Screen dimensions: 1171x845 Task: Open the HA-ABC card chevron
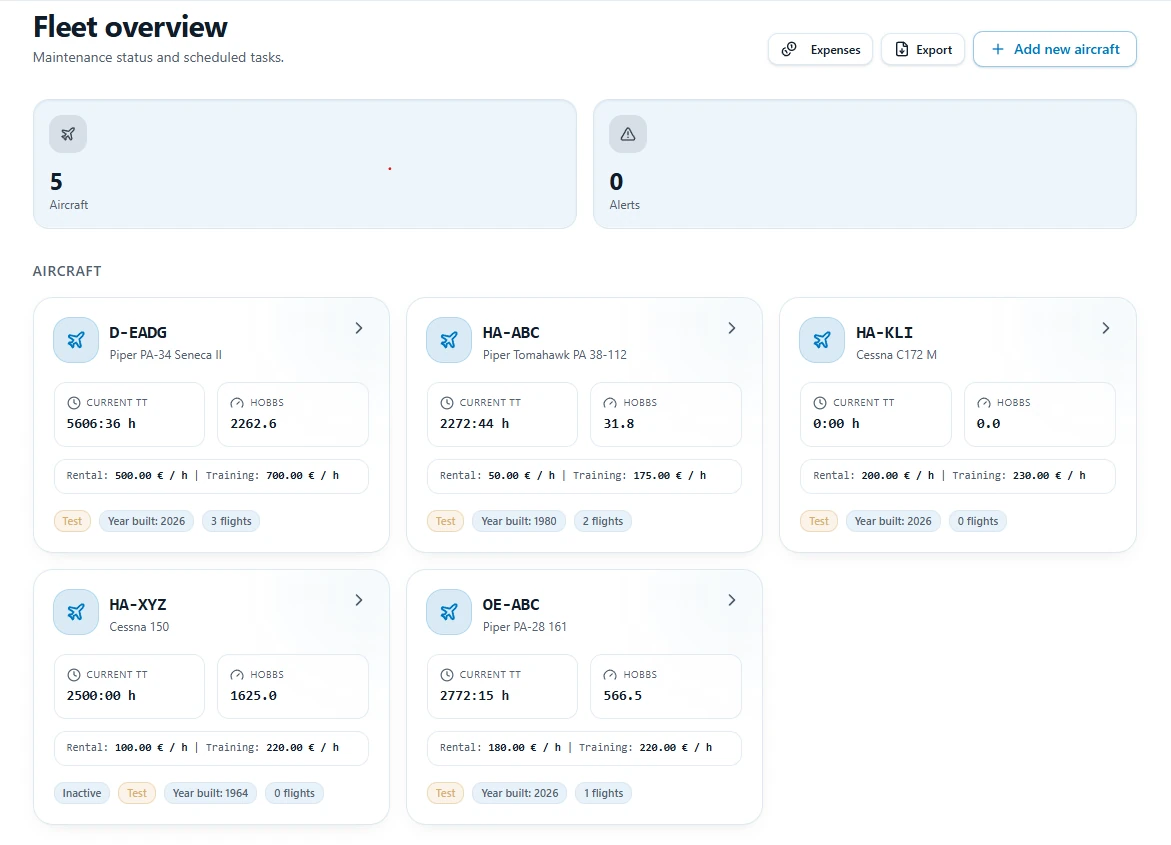point(732,328)
